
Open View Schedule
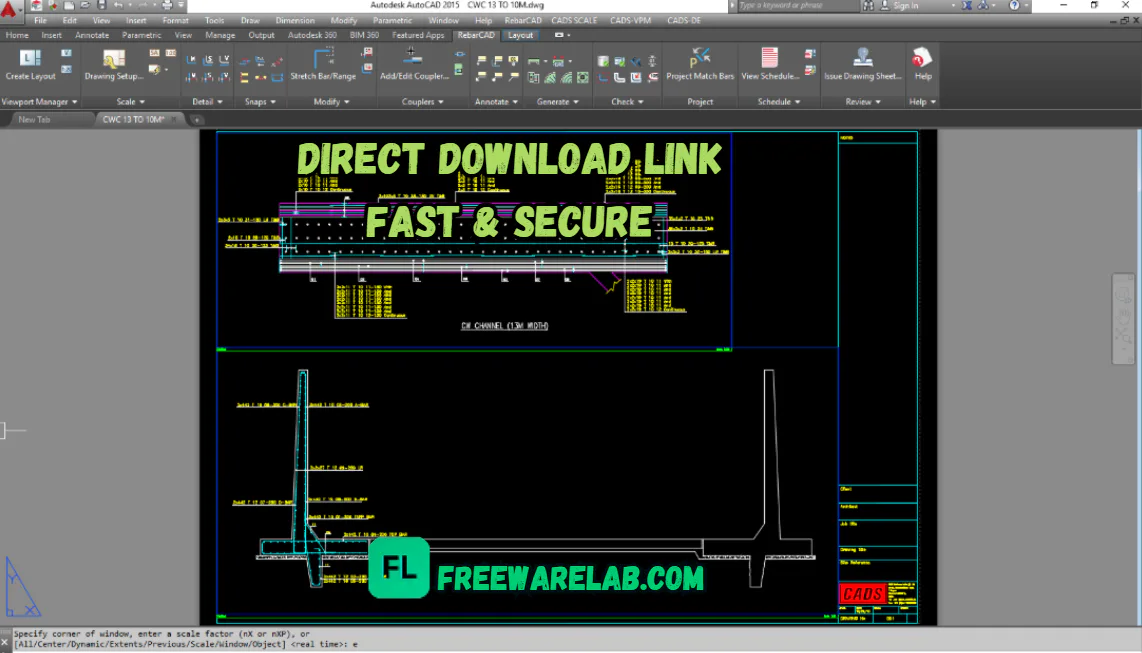pyautogui.click(x=770, y=64)
